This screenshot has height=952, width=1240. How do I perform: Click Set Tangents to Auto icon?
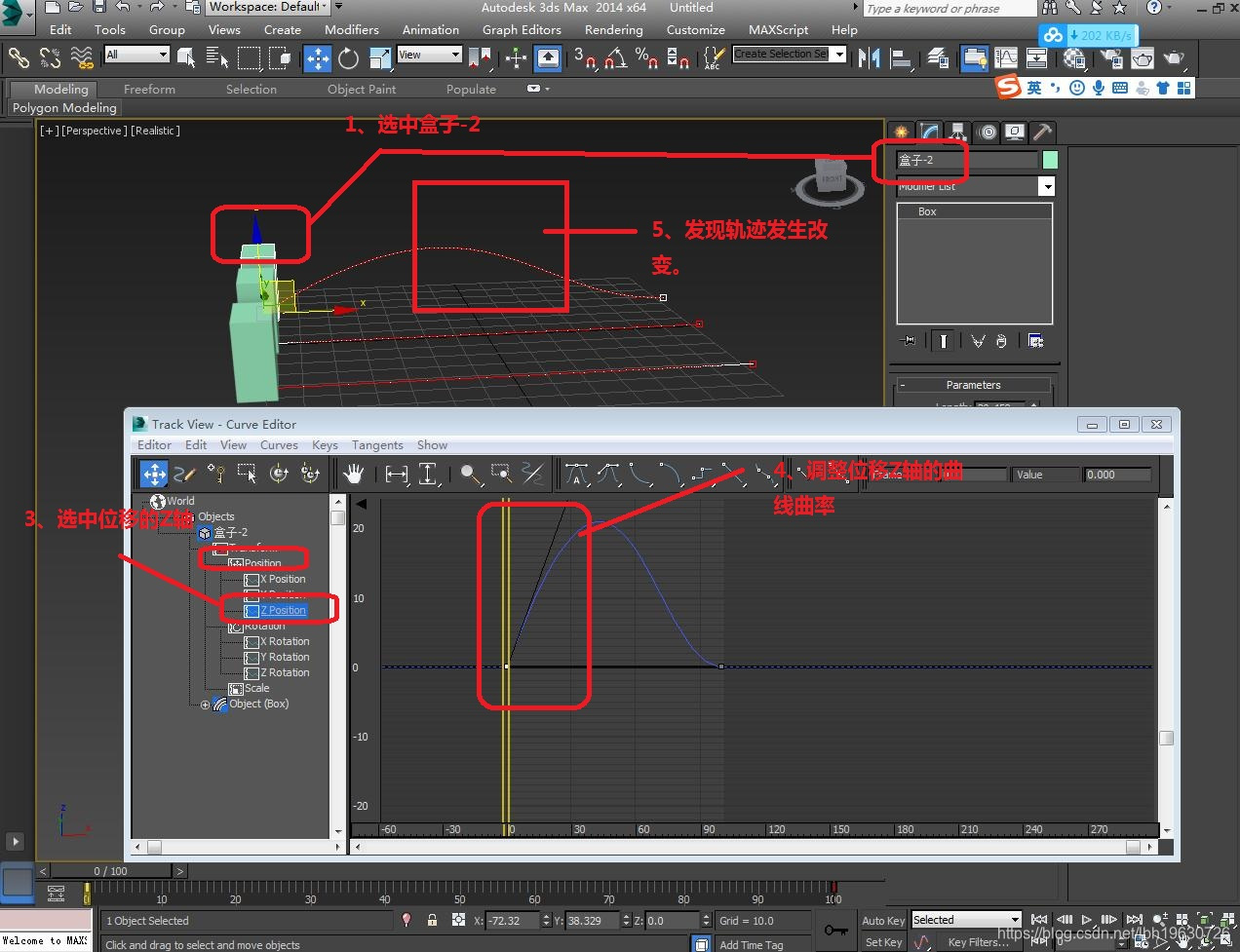click(x=577, y=474)
